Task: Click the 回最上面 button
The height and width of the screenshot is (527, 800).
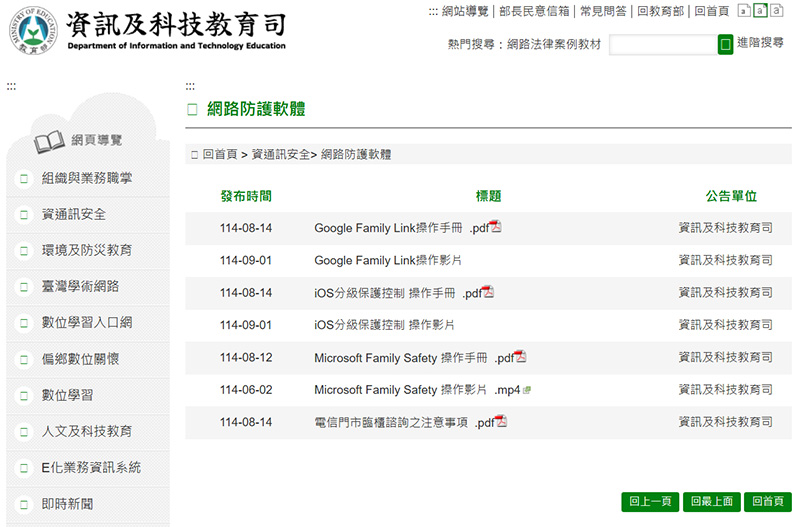Action: click(713, 502)
